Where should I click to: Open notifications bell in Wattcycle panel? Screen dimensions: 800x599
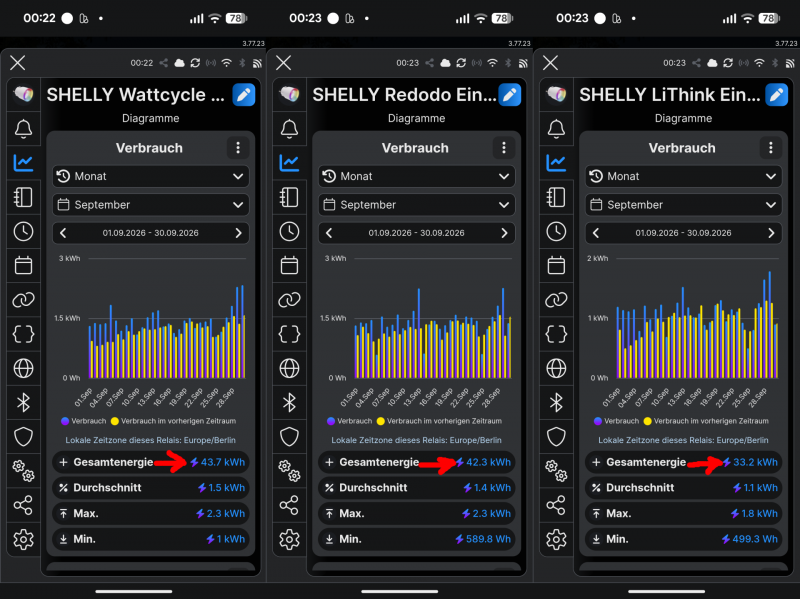[23, 129]
